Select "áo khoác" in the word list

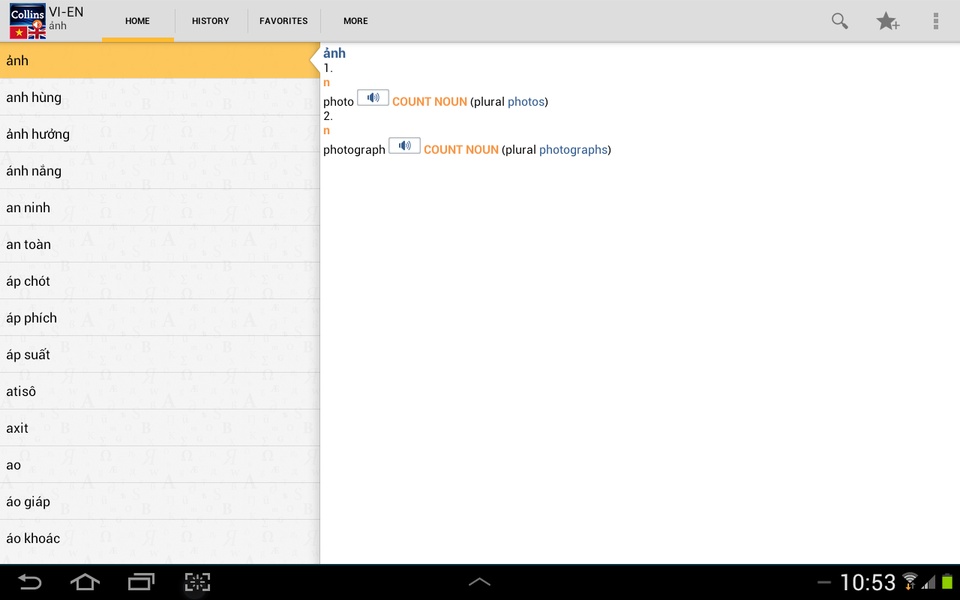pos(160,538)
